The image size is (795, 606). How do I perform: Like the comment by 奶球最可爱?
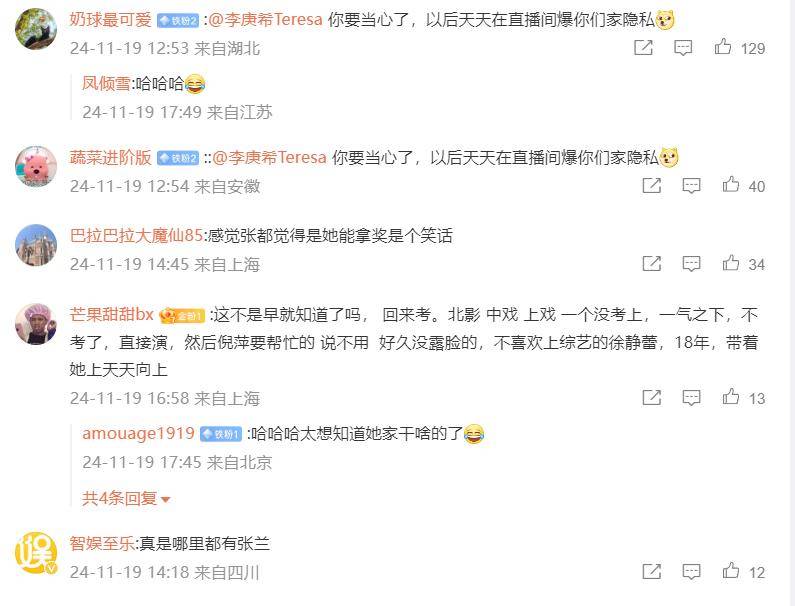722,47
